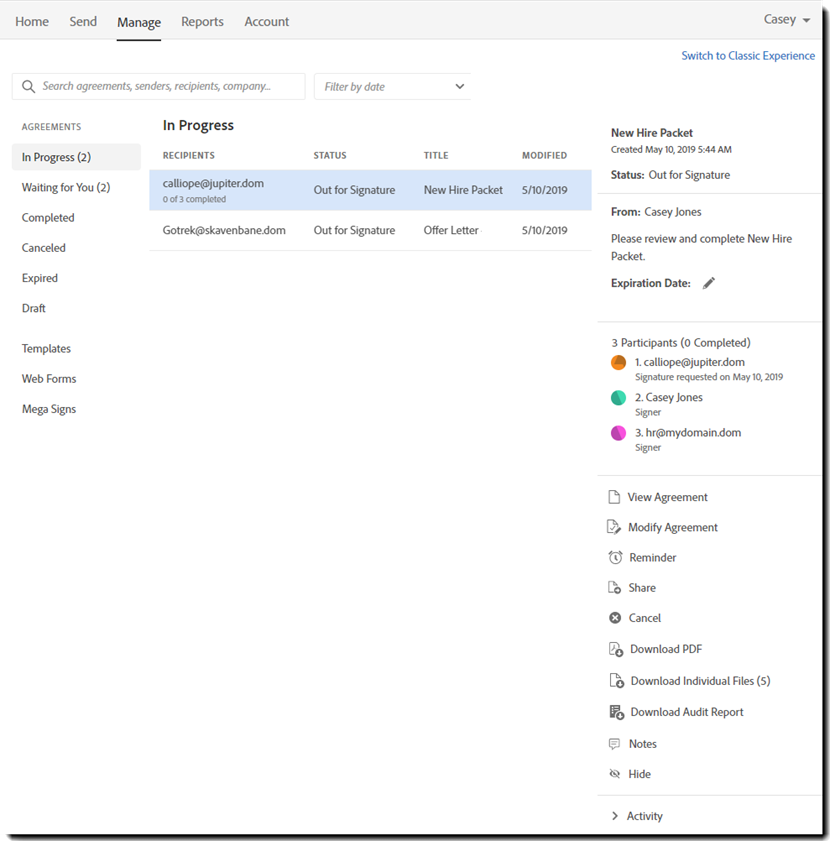Cancel the agreement via the X icon
This screenshot has height=841, width=830.
614,617
